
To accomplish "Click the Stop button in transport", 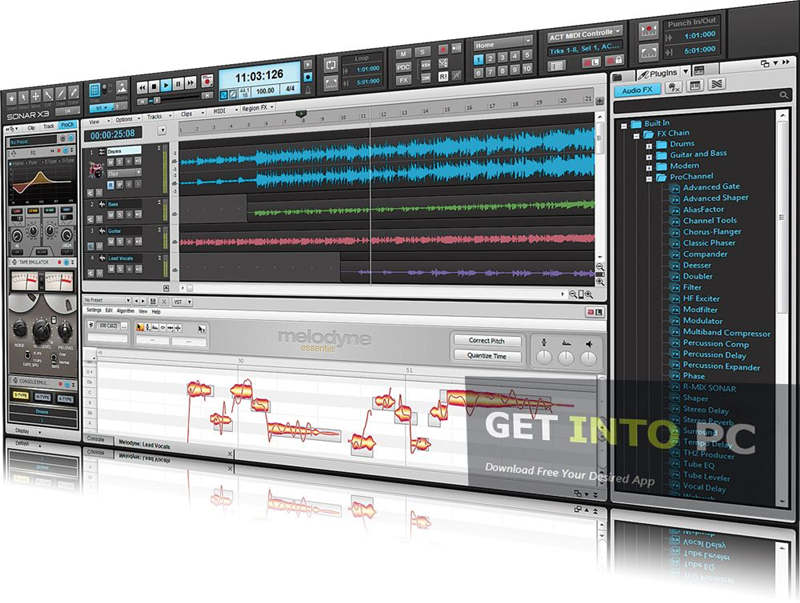I will 154,86.
